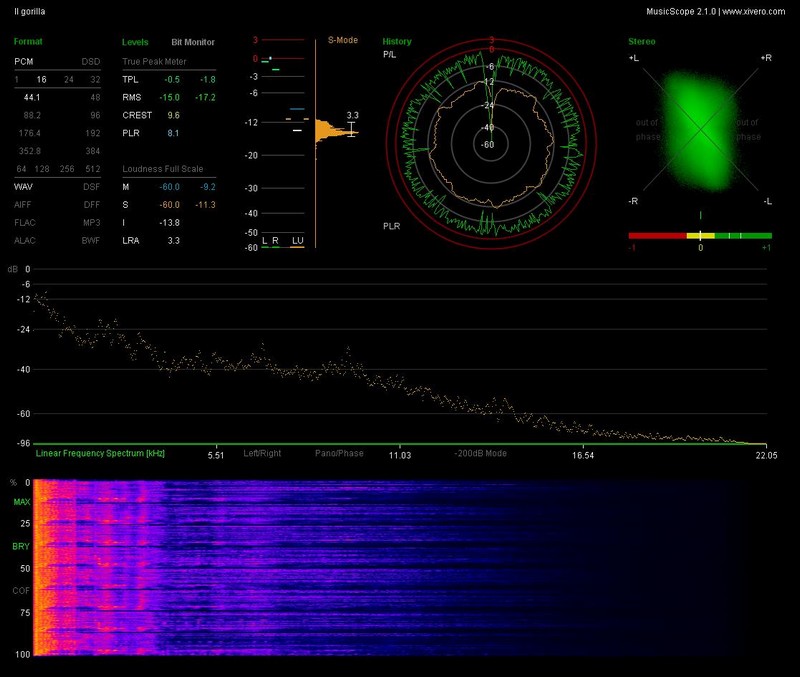The width and height of the screenshot is (800, 677).
Task: Select the WAV file format
Action: click(23, 187)
